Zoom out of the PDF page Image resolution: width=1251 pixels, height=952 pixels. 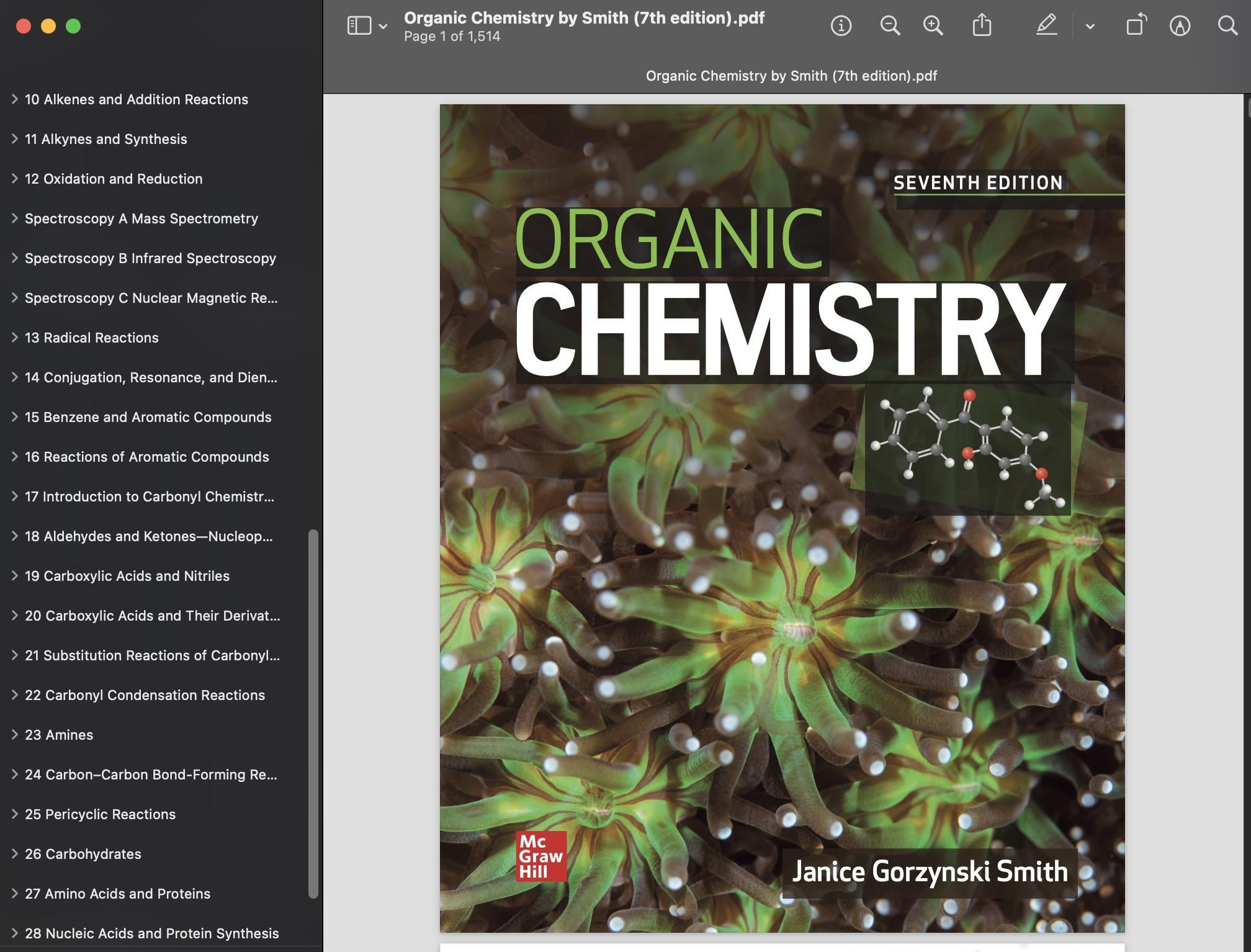[890, 25]
